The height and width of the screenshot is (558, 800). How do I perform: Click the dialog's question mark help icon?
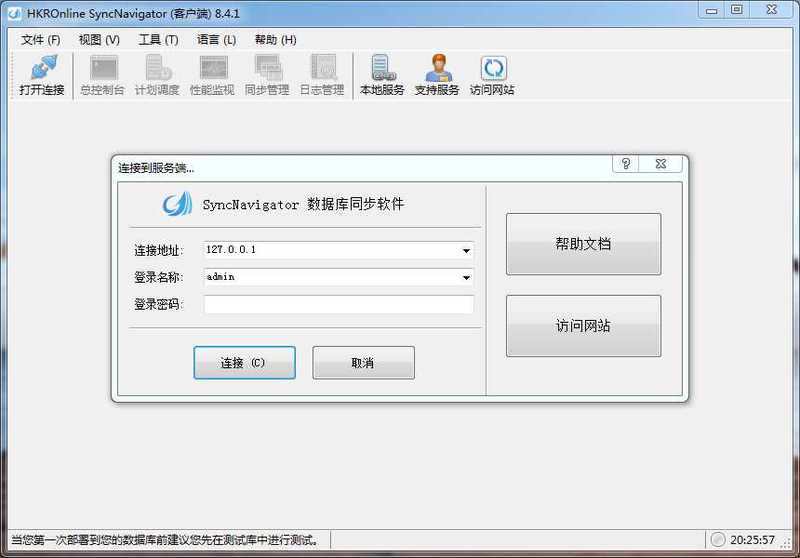pos(626,164)
